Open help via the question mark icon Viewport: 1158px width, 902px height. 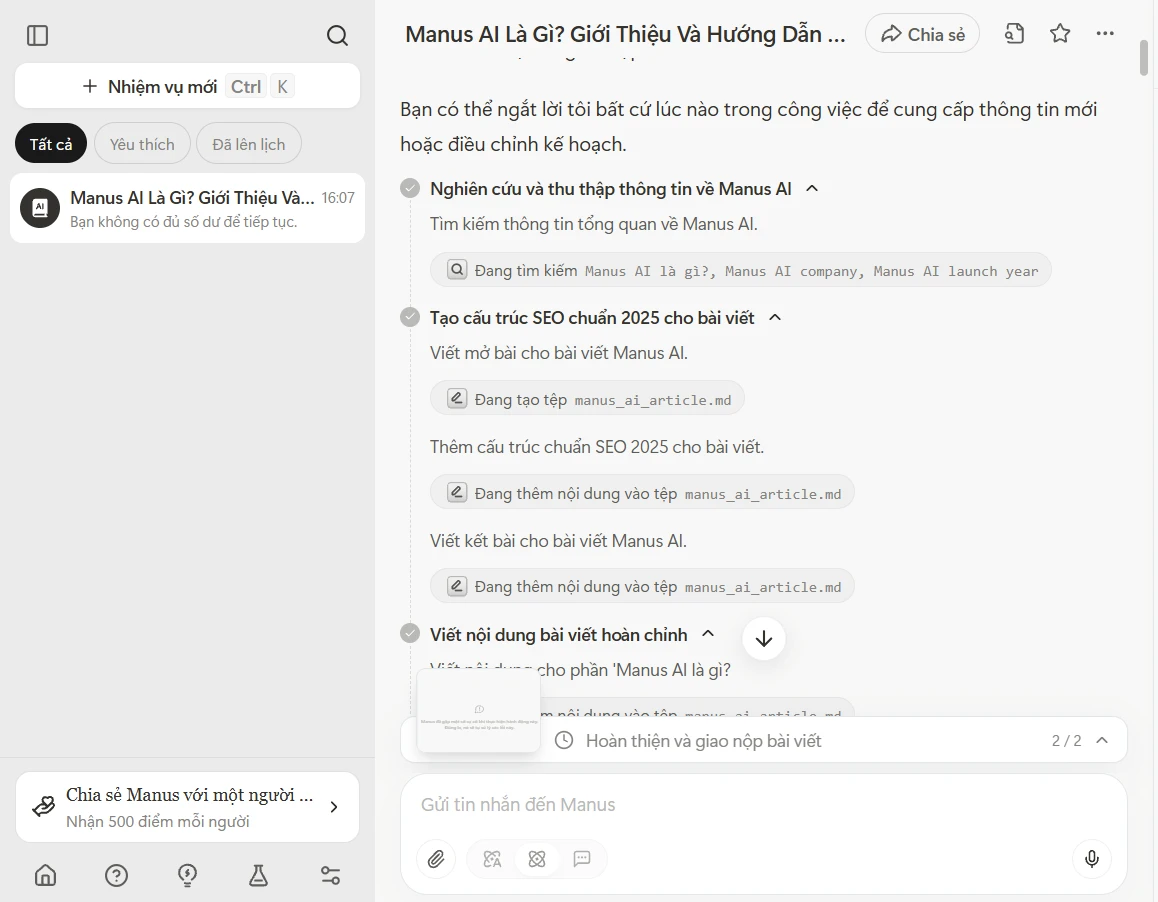click(117, 875)
